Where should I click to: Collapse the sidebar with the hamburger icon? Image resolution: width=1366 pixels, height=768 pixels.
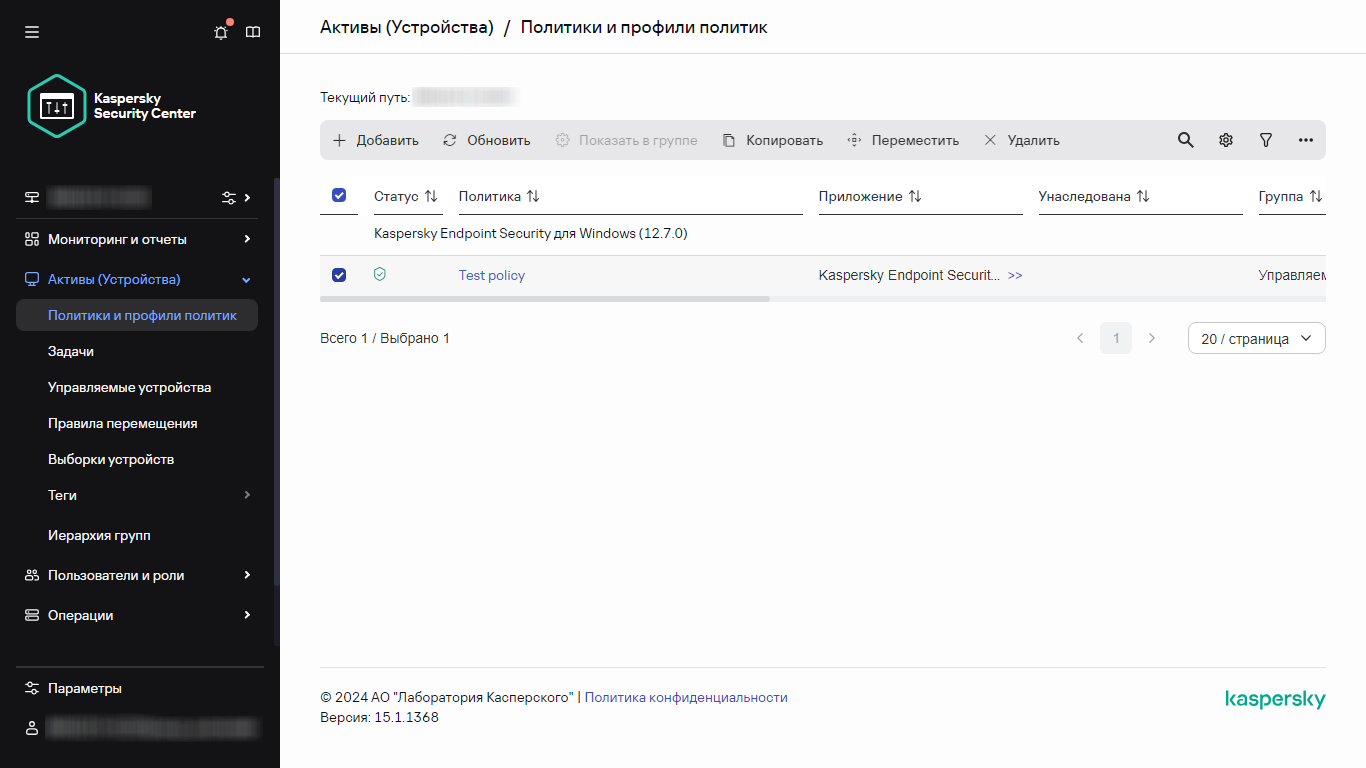coord(31,32)
